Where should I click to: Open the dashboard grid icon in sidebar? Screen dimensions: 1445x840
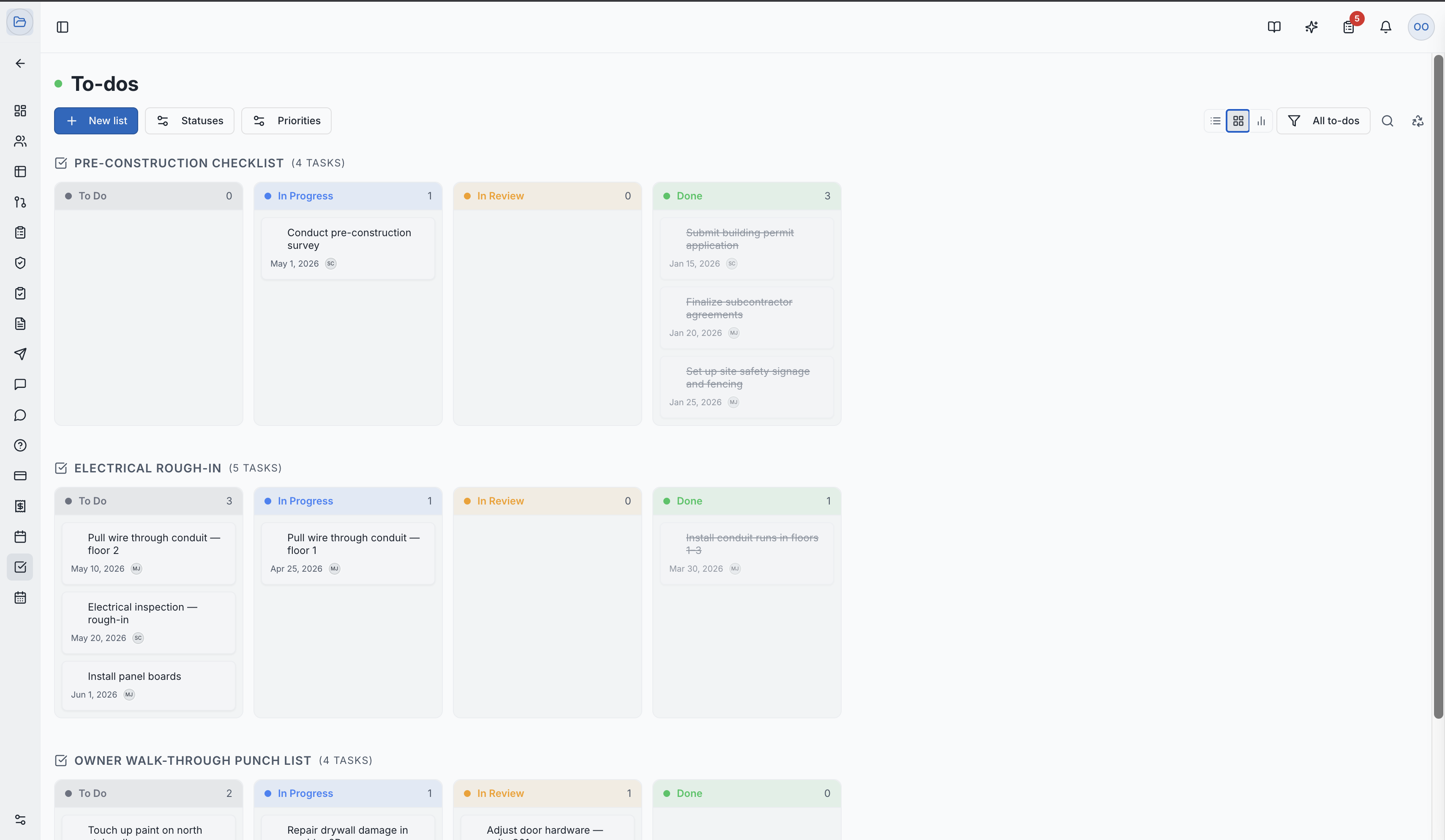point(20,111)
